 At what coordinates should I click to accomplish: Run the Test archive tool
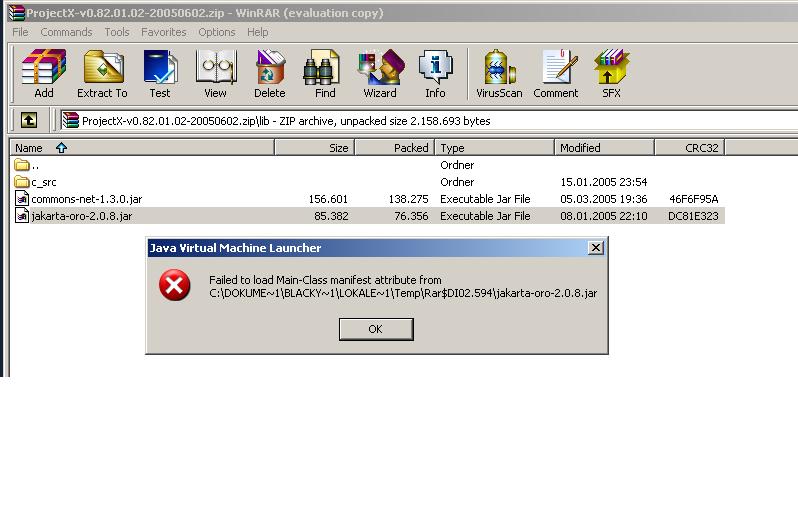160,74
